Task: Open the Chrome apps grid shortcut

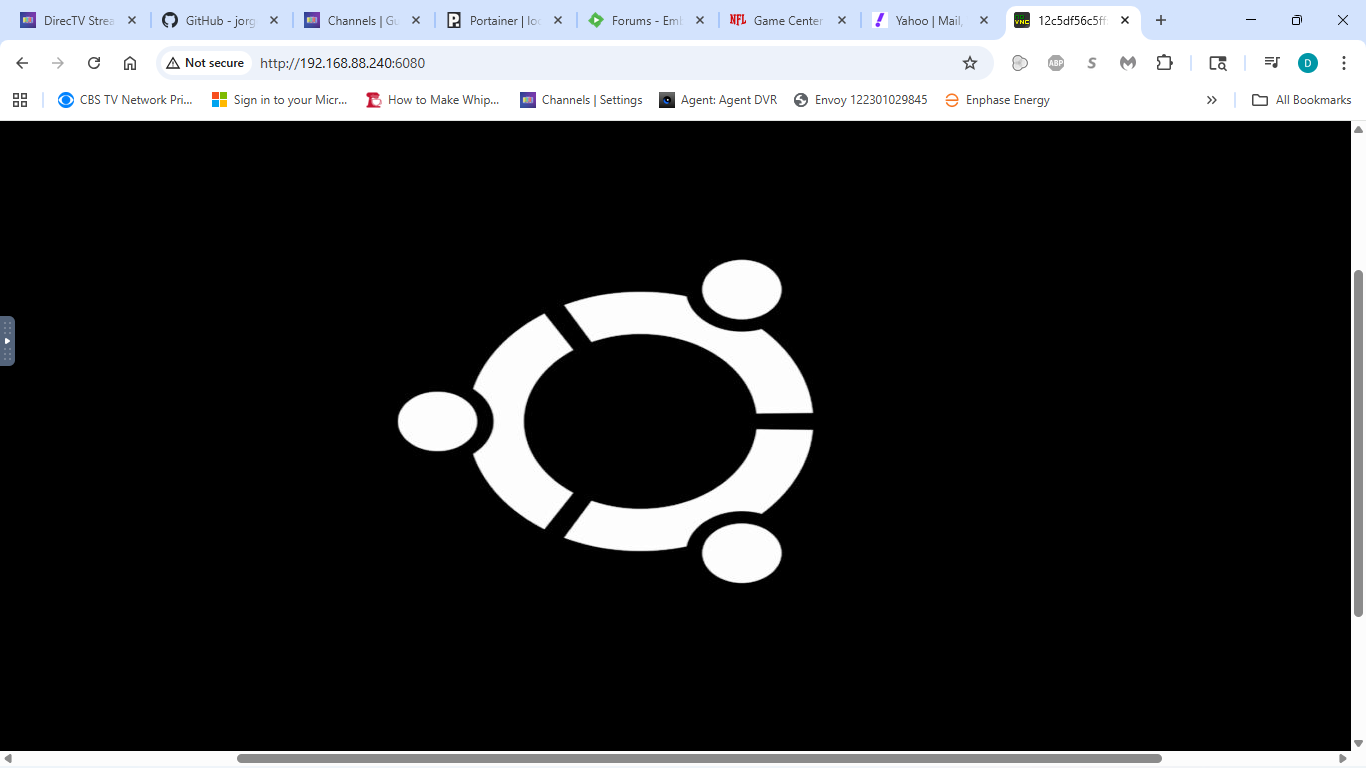Action: point(20,100)
